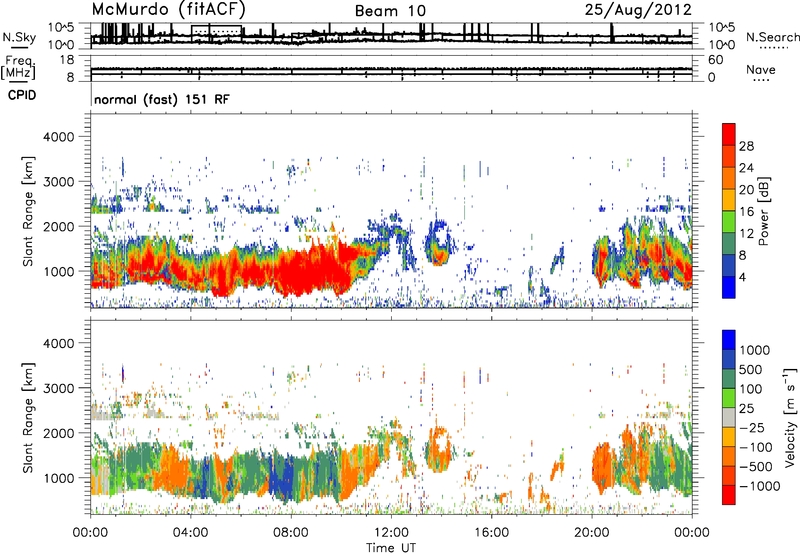Click the N.Search legend label

click(x=772, y=37)
